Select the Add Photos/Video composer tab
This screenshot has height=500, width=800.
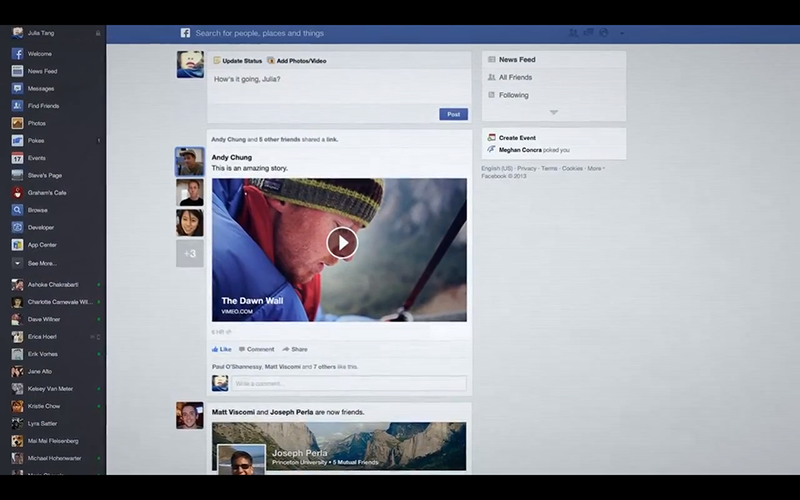pyautogui.click(x=296, y=61)
